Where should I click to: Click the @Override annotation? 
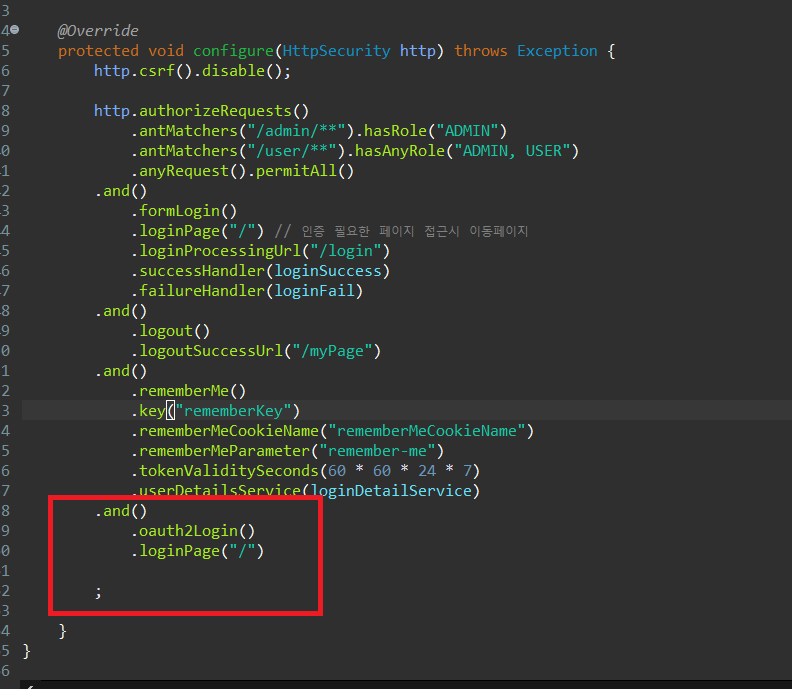click(97, 31)
